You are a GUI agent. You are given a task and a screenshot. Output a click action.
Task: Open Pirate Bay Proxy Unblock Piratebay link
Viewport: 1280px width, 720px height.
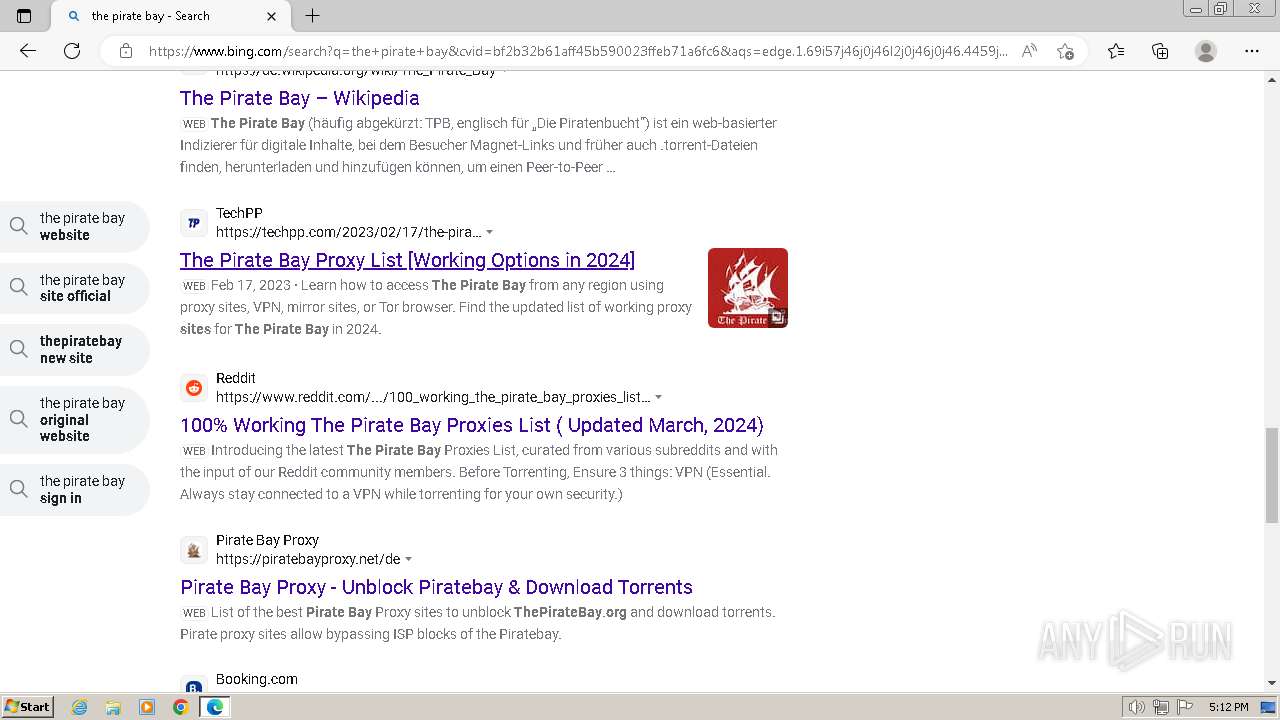[x=436, y=587]
